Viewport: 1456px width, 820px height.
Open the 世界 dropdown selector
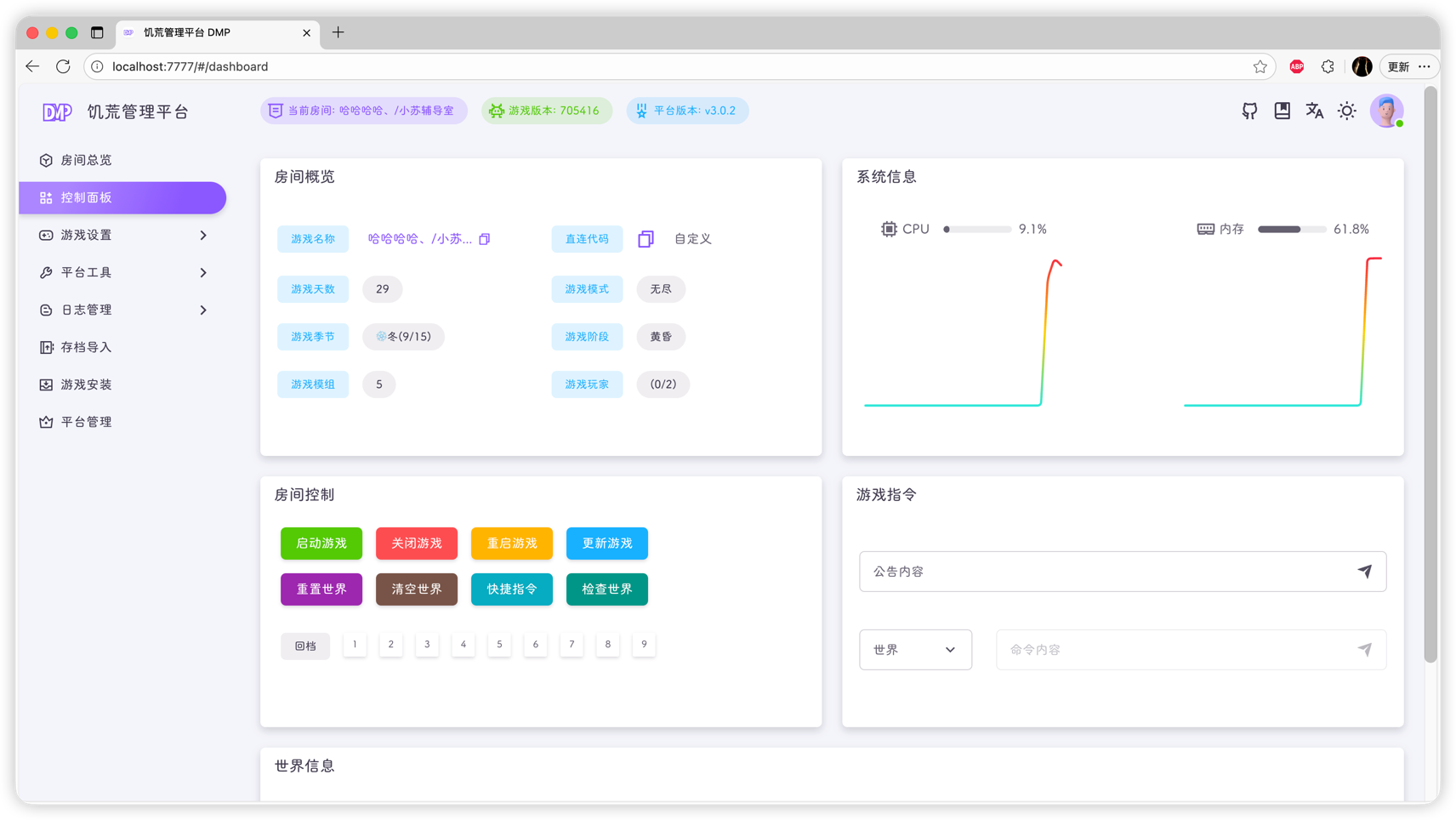click(x=915, y=650)
